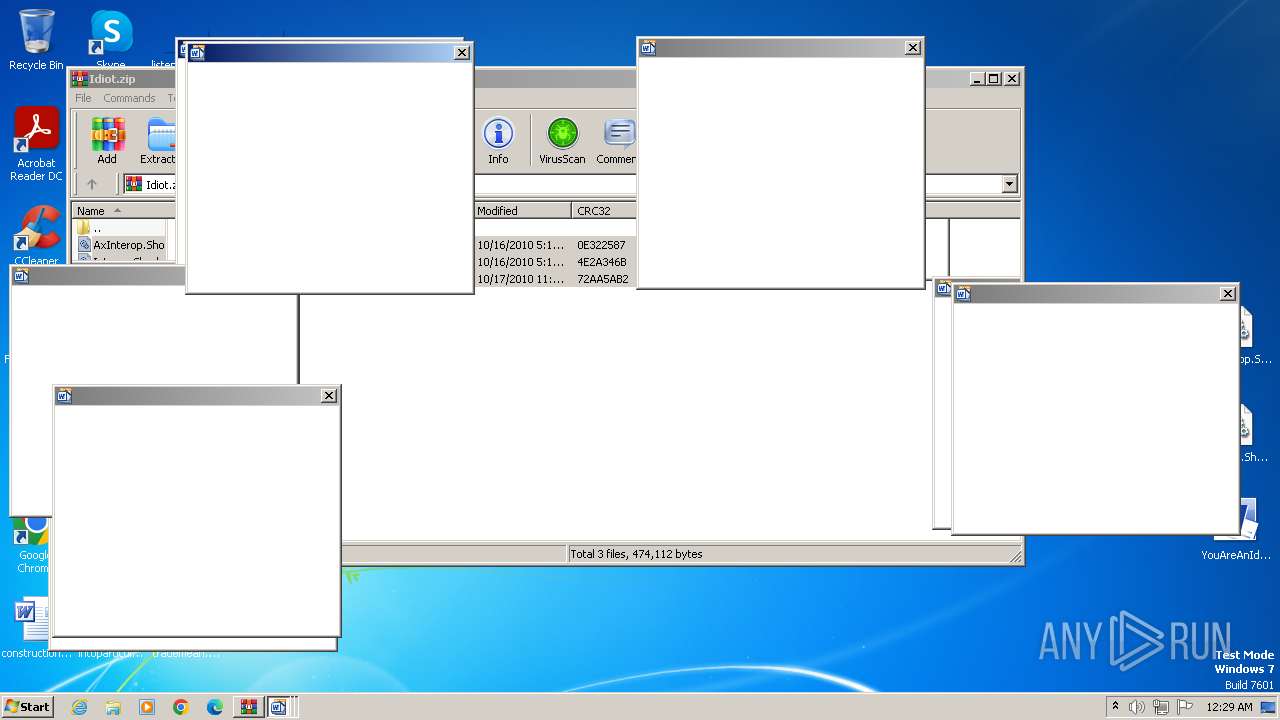
Task: Open the network status tray icon
Action: (x=1161, y=707)
